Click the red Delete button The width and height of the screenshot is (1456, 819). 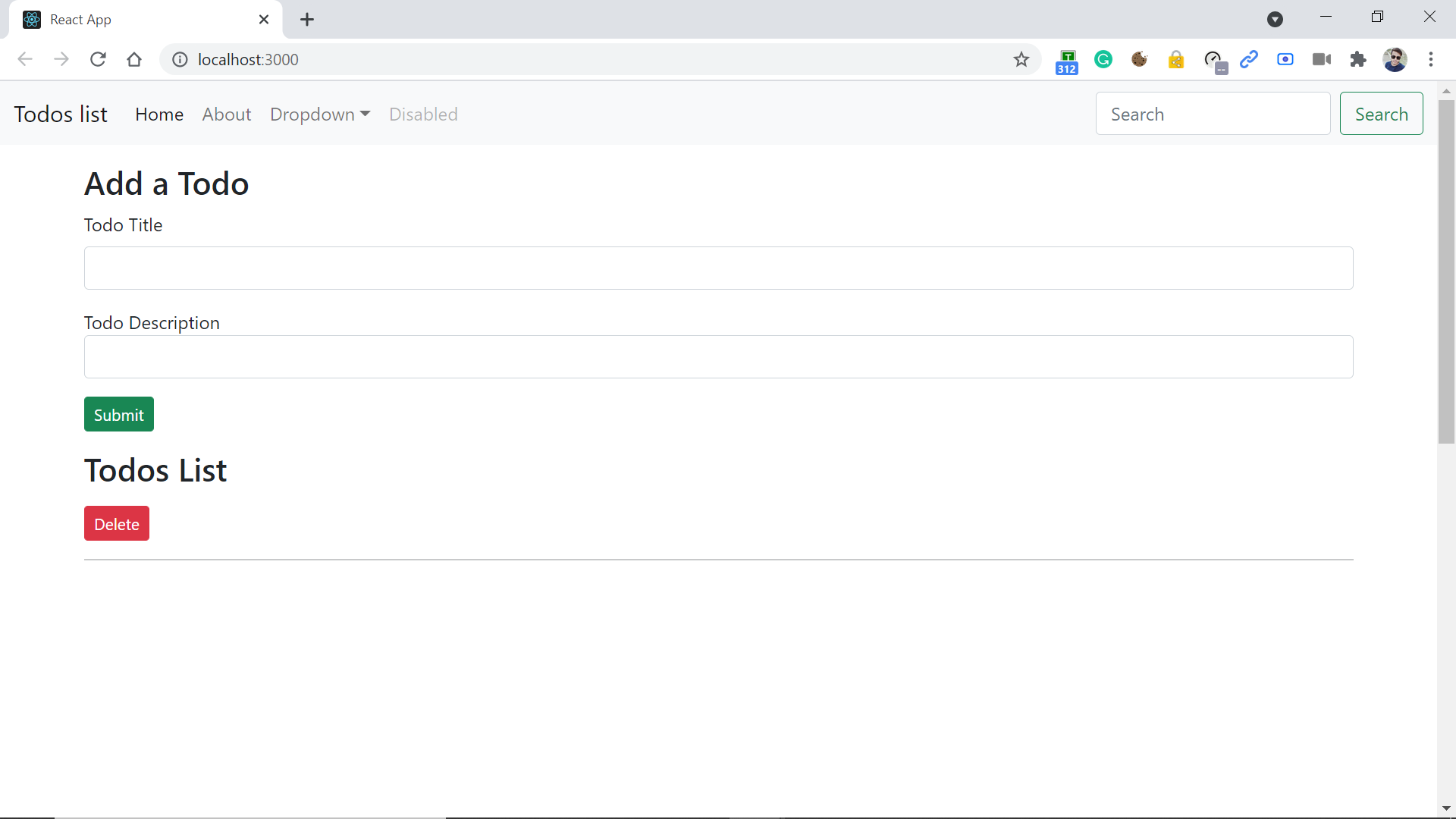117,524
